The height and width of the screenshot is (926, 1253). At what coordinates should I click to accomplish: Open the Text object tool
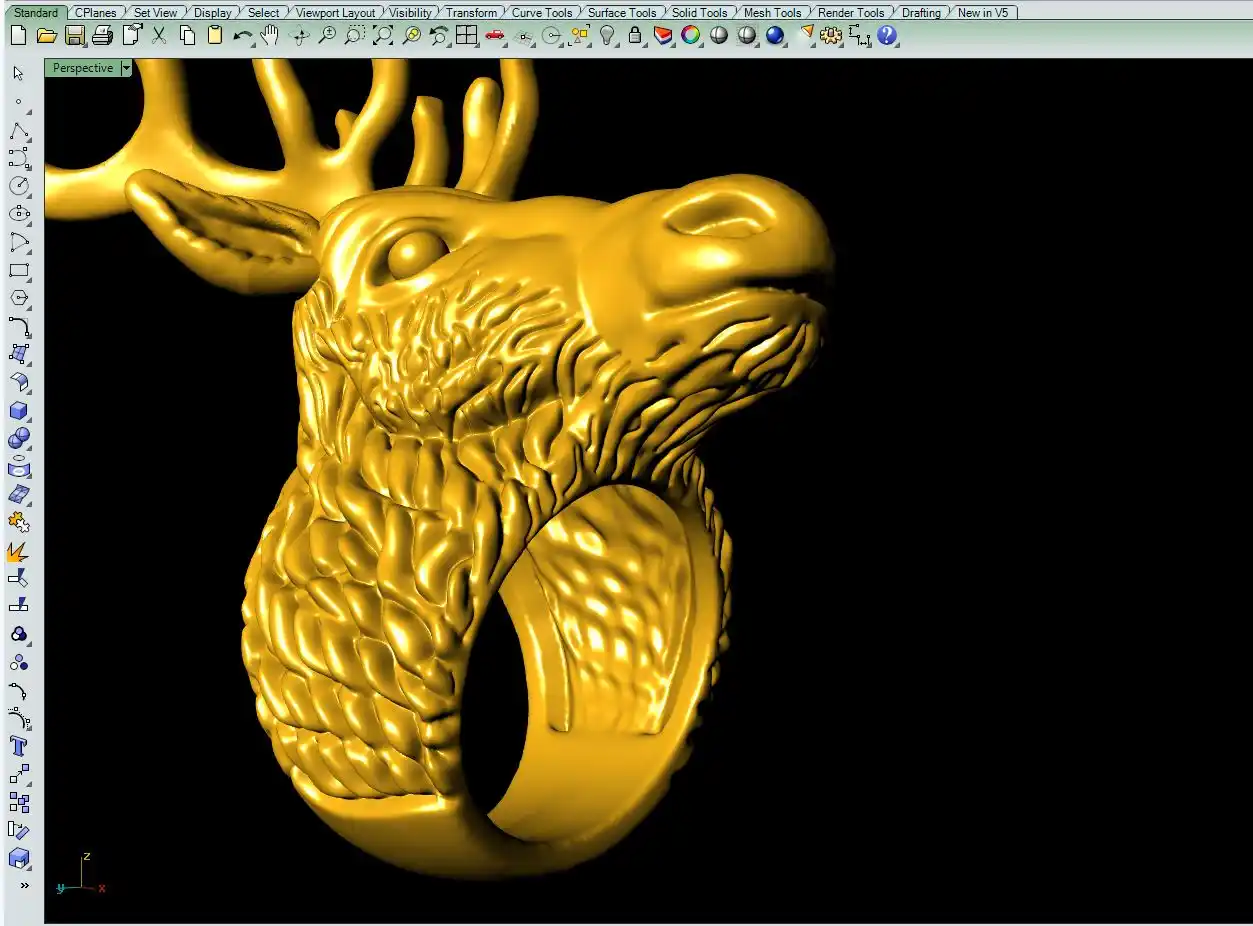(x=18, y=746)
